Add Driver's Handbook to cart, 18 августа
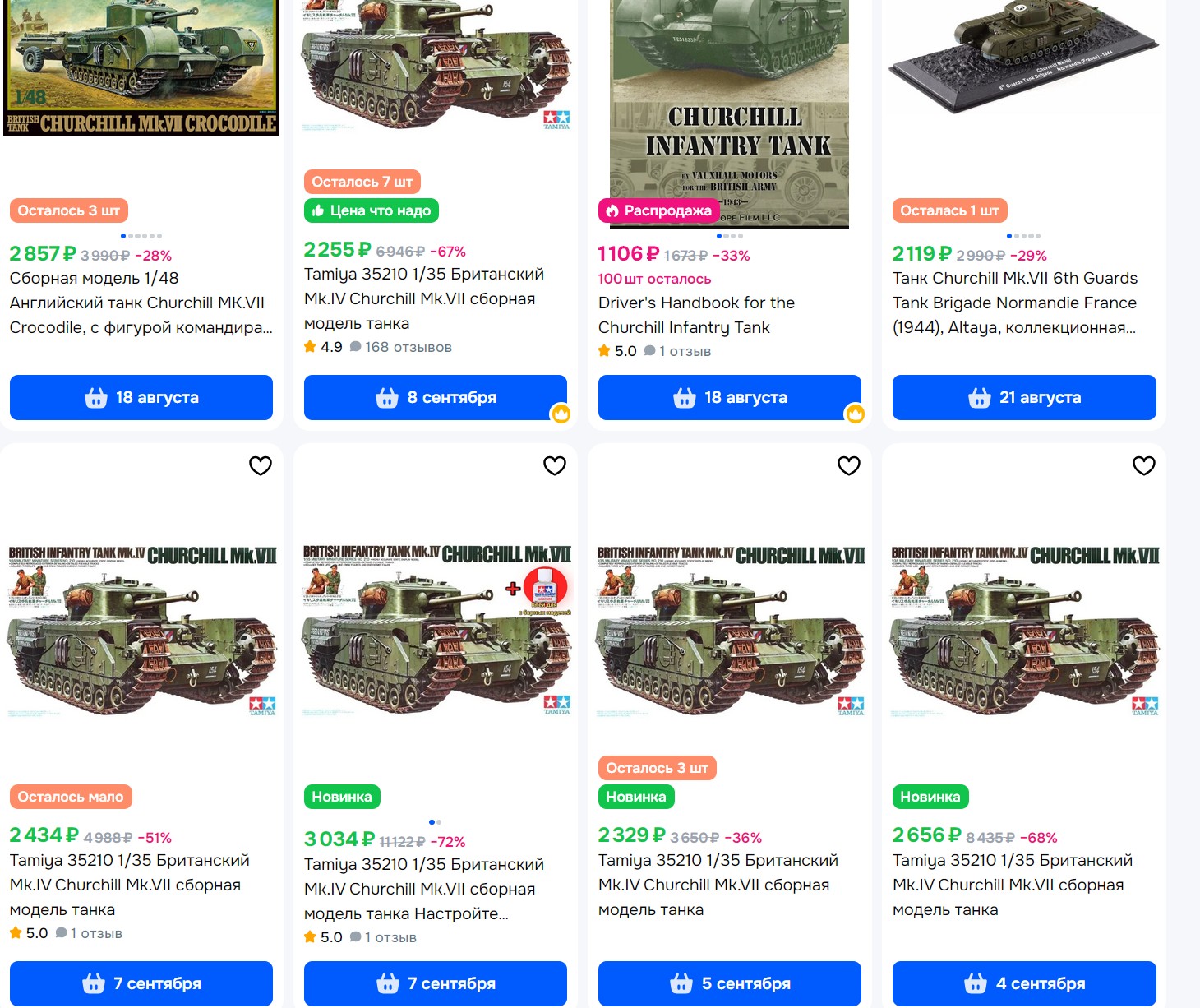This screenshot has width=1200, height=1008. [x=730, y=397]
